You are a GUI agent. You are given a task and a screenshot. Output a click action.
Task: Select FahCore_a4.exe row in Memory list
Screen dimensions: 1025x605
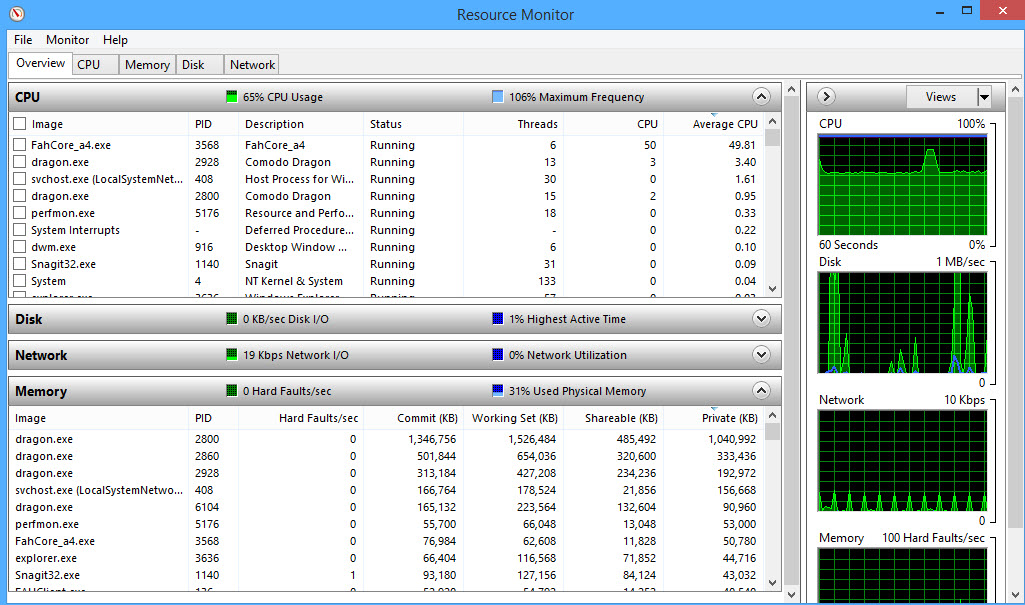[x=386, y=541]
